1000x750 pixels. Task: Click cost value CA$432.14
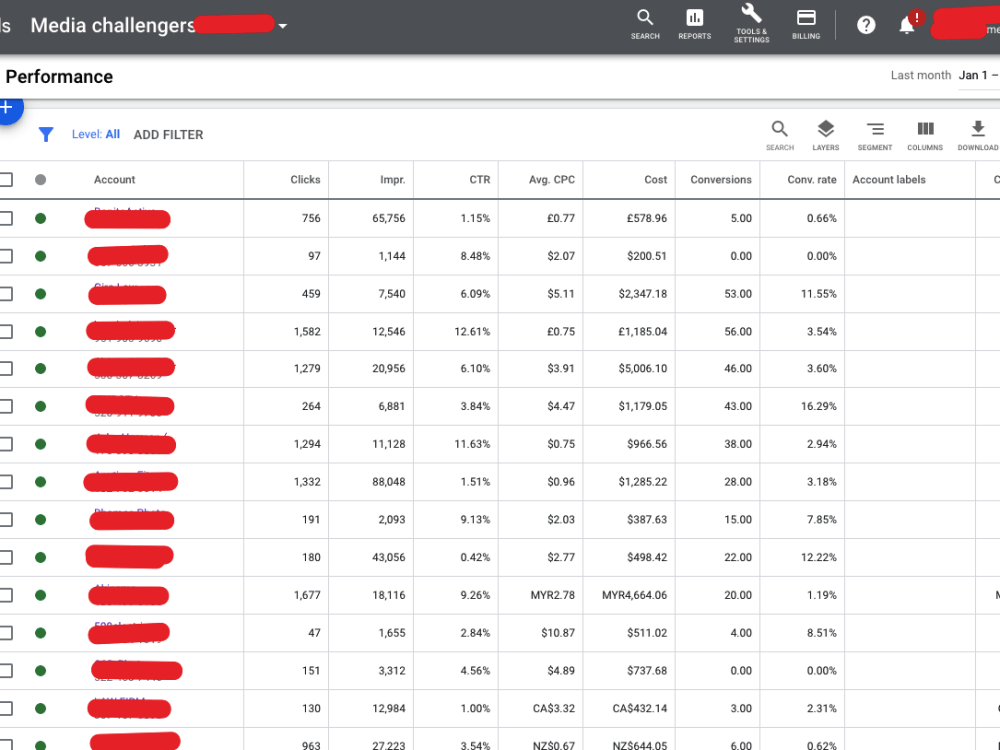[x=640, y=708]
